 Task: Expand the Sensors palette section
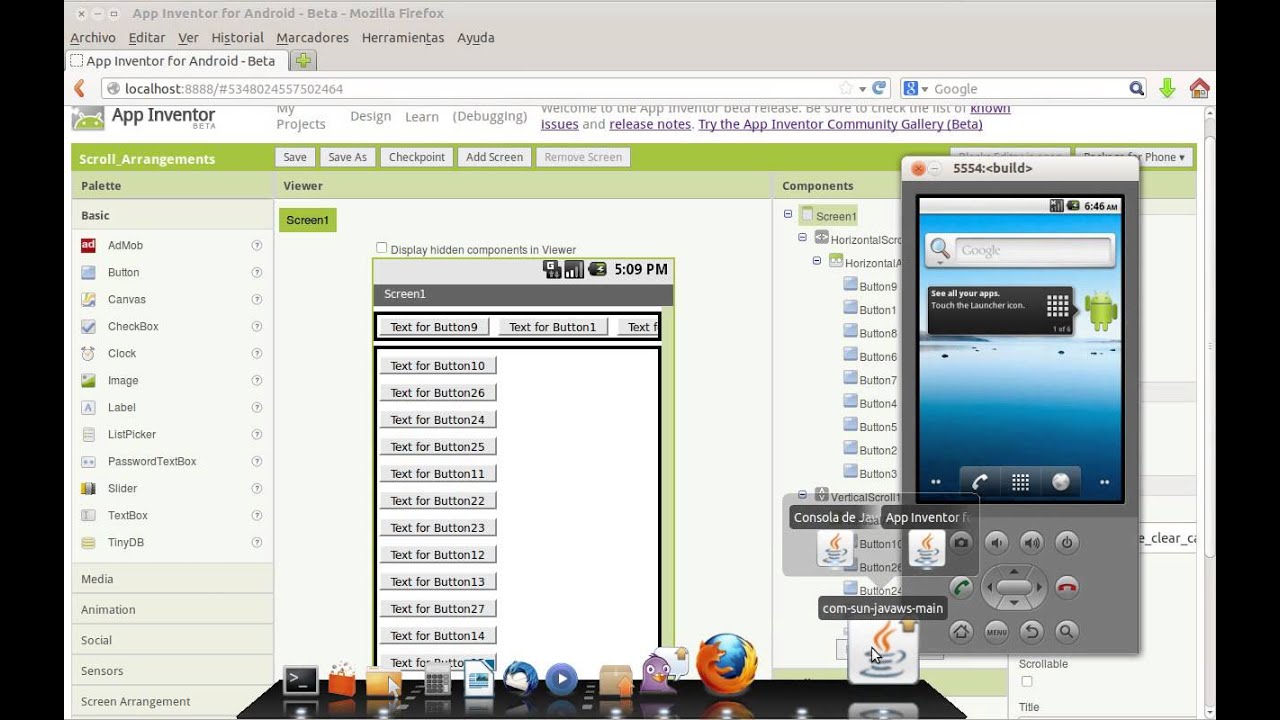pos(173,671)
